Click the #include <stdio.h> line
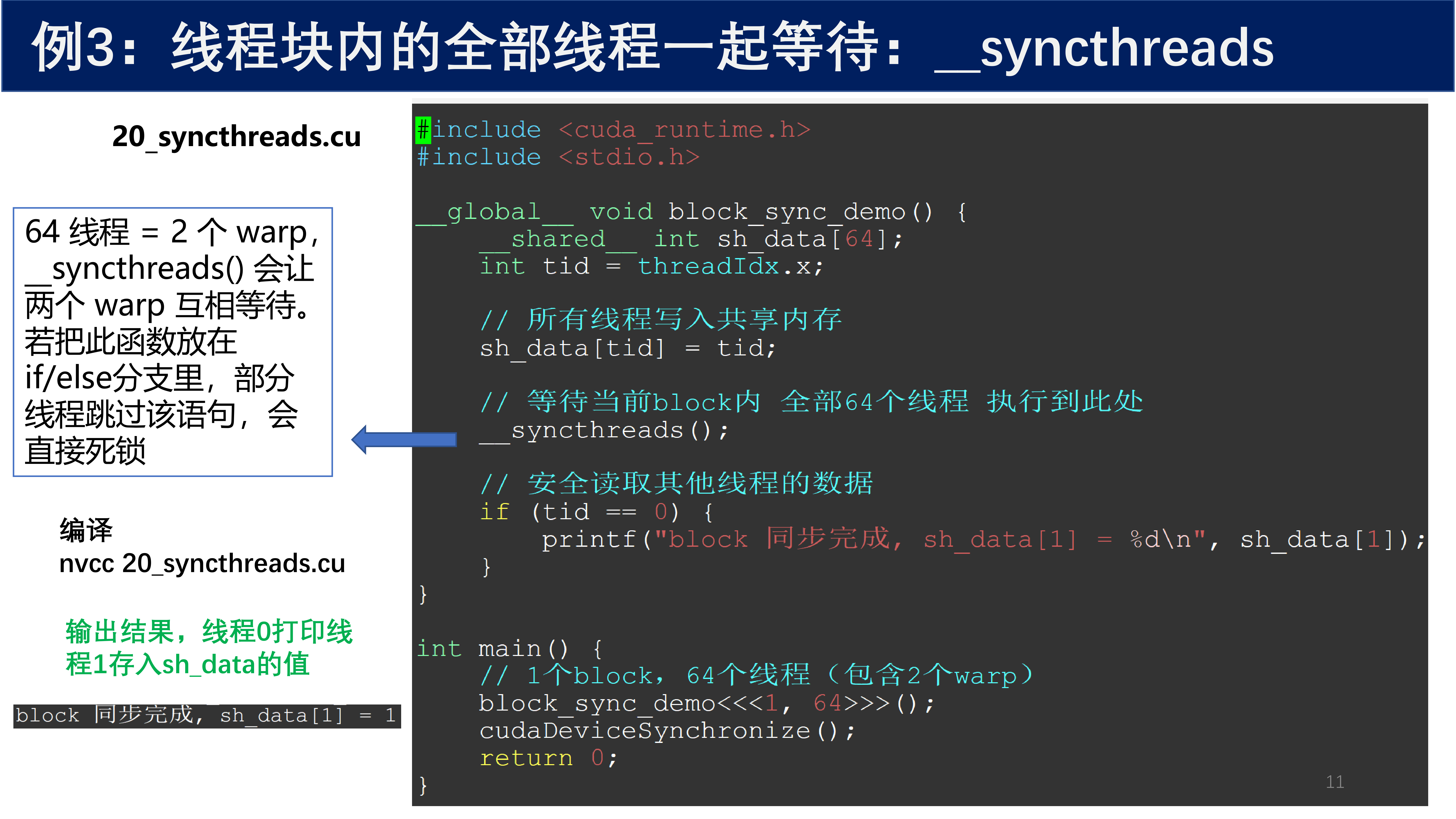The width and height of the screenshot is (1456, 819). tap(558, 157)
